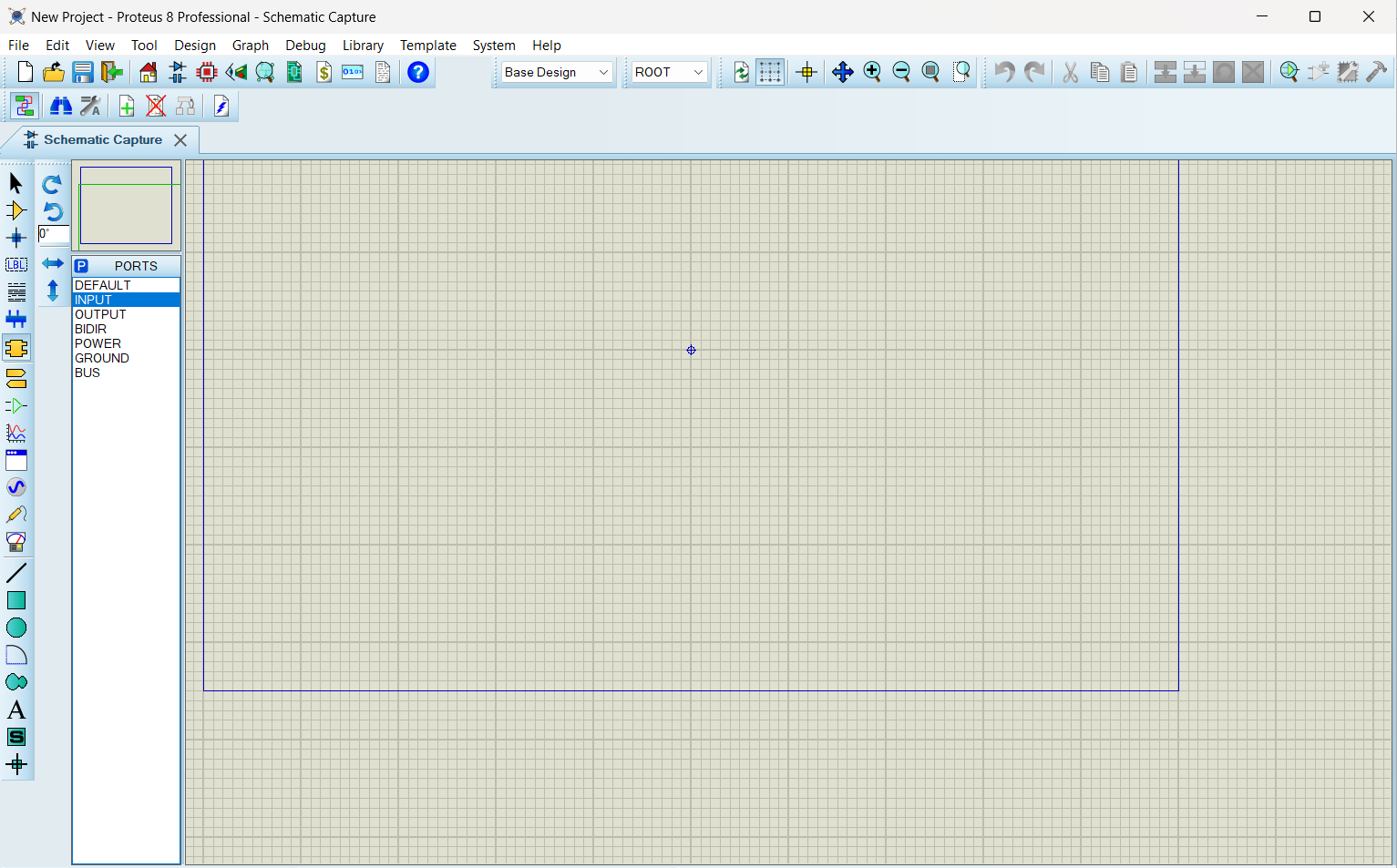Activate the Wire Label mode tool
The width and height of the screenshot is (1397, 868).
pyautogui.click(x=15, y=265)
